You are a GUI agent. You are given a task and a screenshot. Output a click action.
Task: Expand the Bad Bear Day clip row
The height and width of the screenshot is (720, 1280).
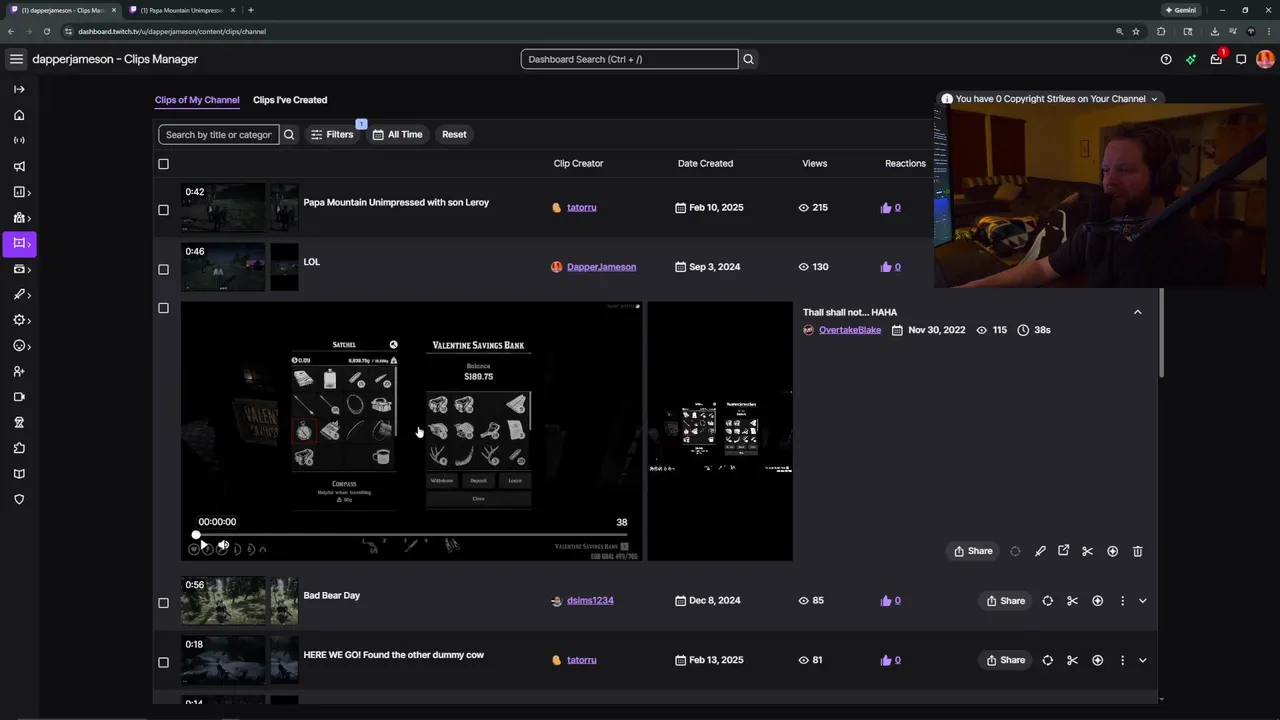click(1143, 601)
